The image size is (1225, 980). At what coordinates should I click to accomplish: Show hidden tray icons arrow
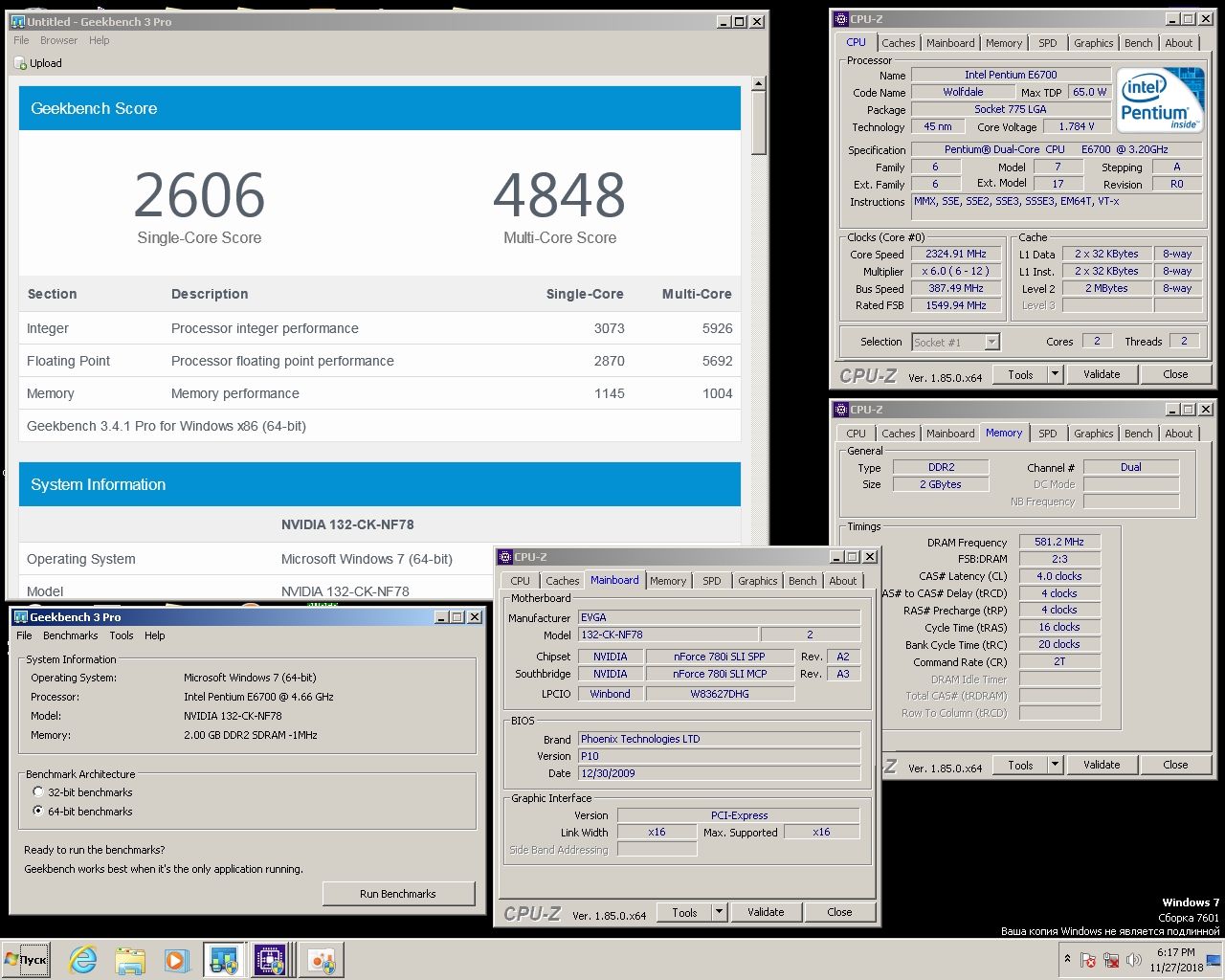tap(1067, 958)
